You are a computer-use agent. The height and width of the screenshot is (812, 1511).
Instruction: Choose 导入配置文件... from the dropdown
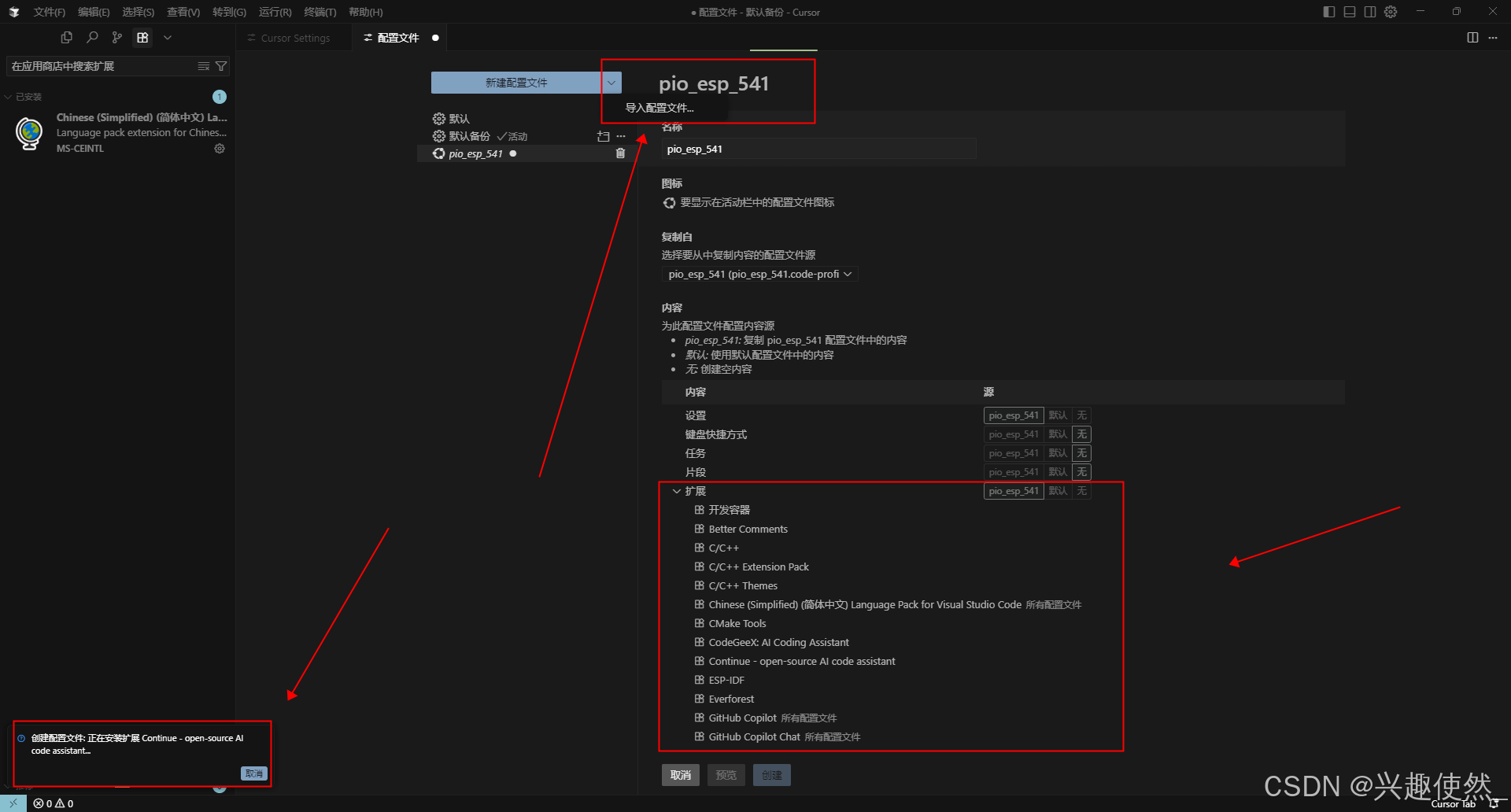[x=659, y=108]
